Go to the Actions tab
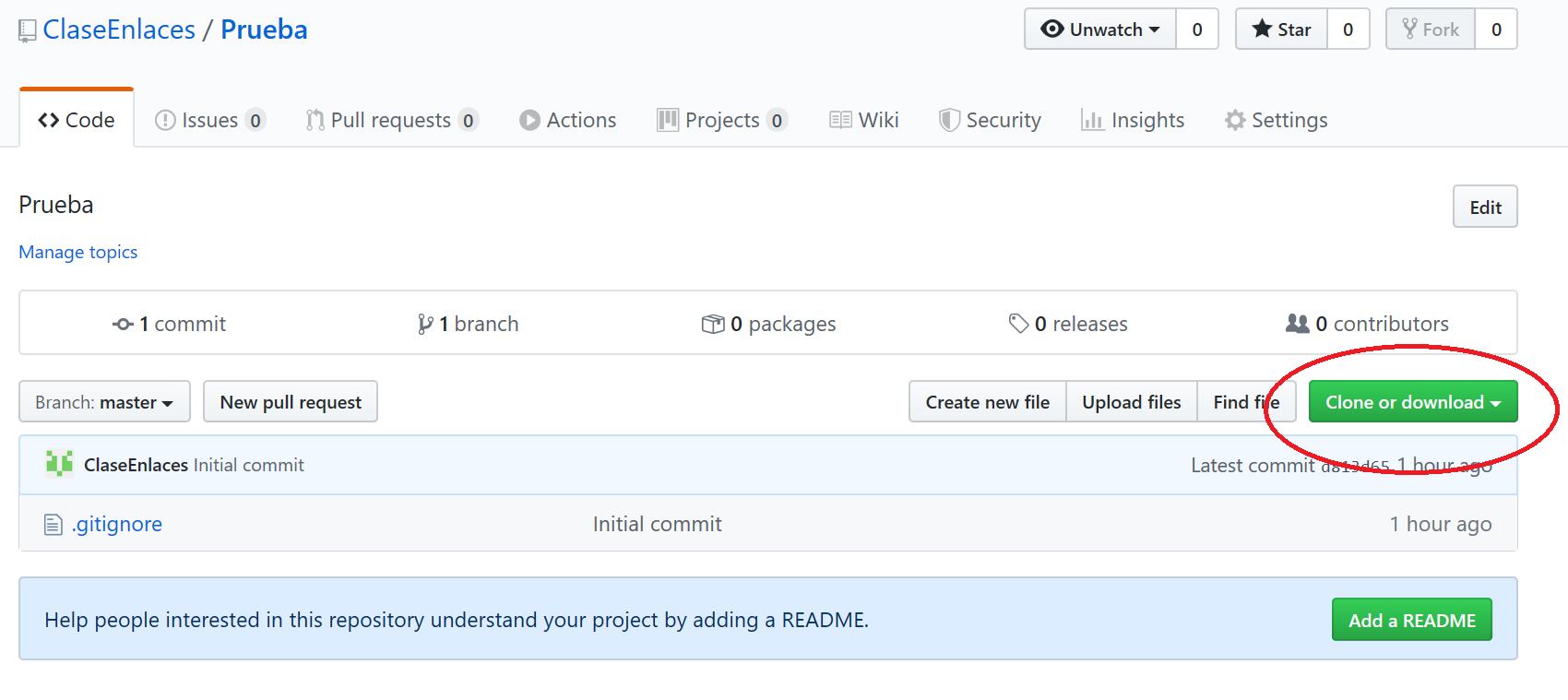 tap(567, 120)
